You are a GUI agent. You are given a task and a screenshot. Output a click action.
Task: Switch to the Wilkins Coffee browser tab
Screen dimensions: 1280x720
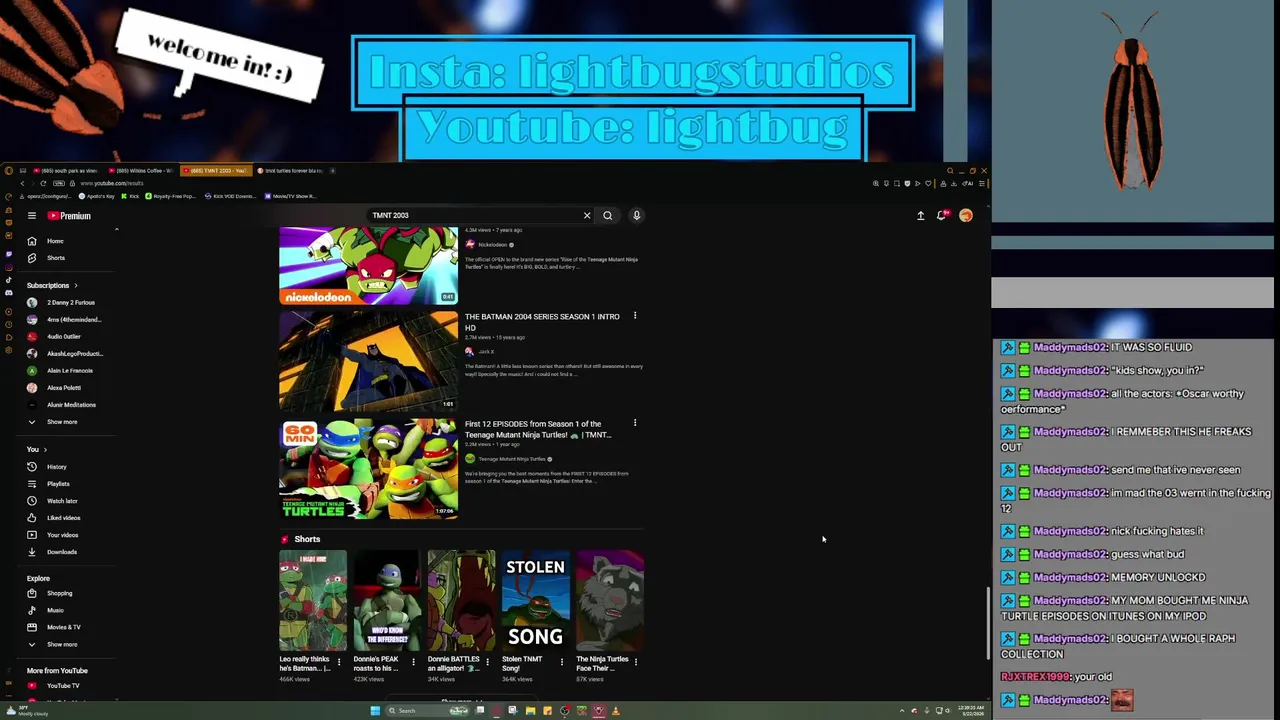click(x=141, y=171)
